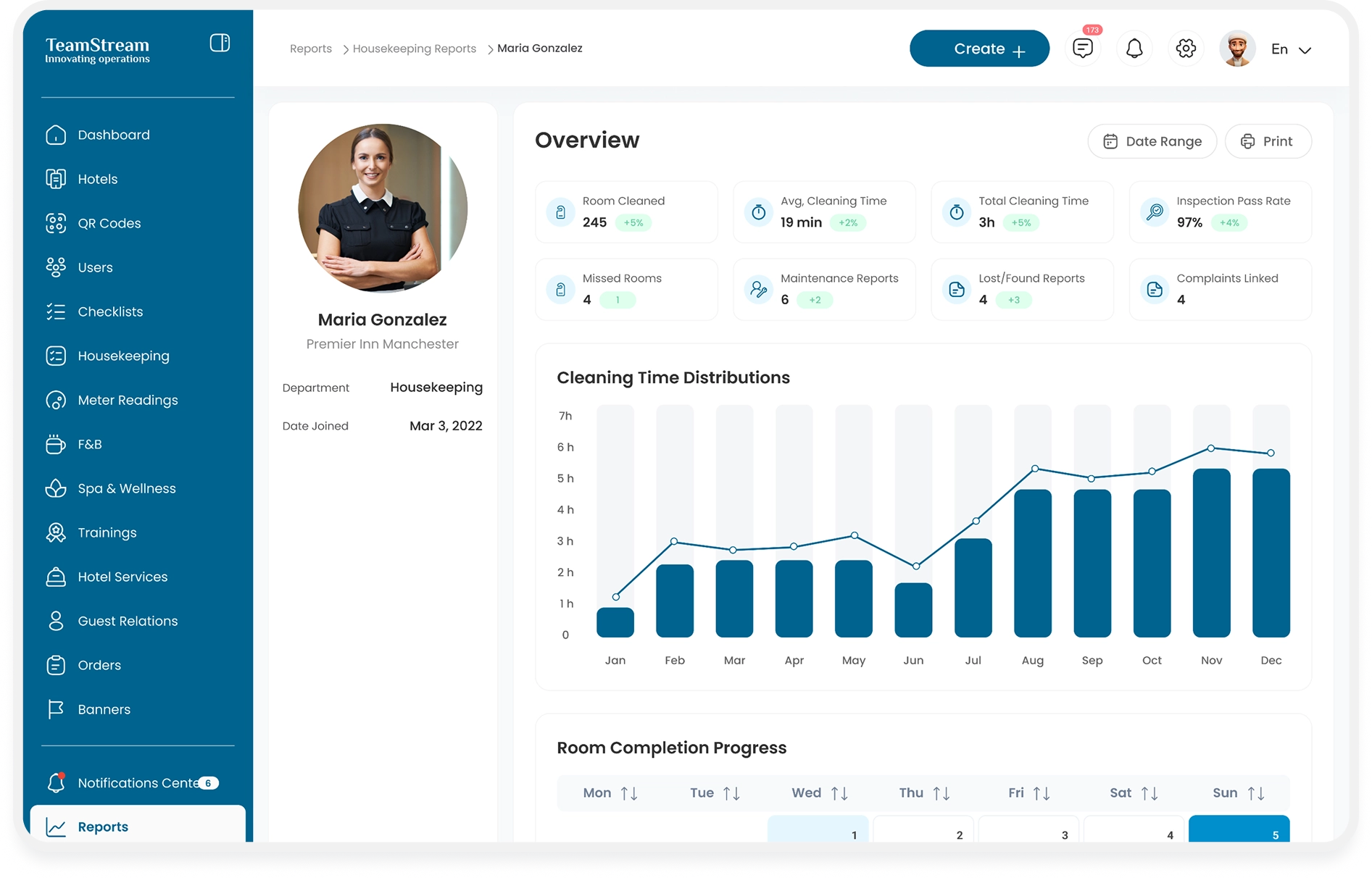This screenshot has width=1372, height=878.
Task: Go to Meter Readings in the sidebar
Action: (x=127, y=400)
